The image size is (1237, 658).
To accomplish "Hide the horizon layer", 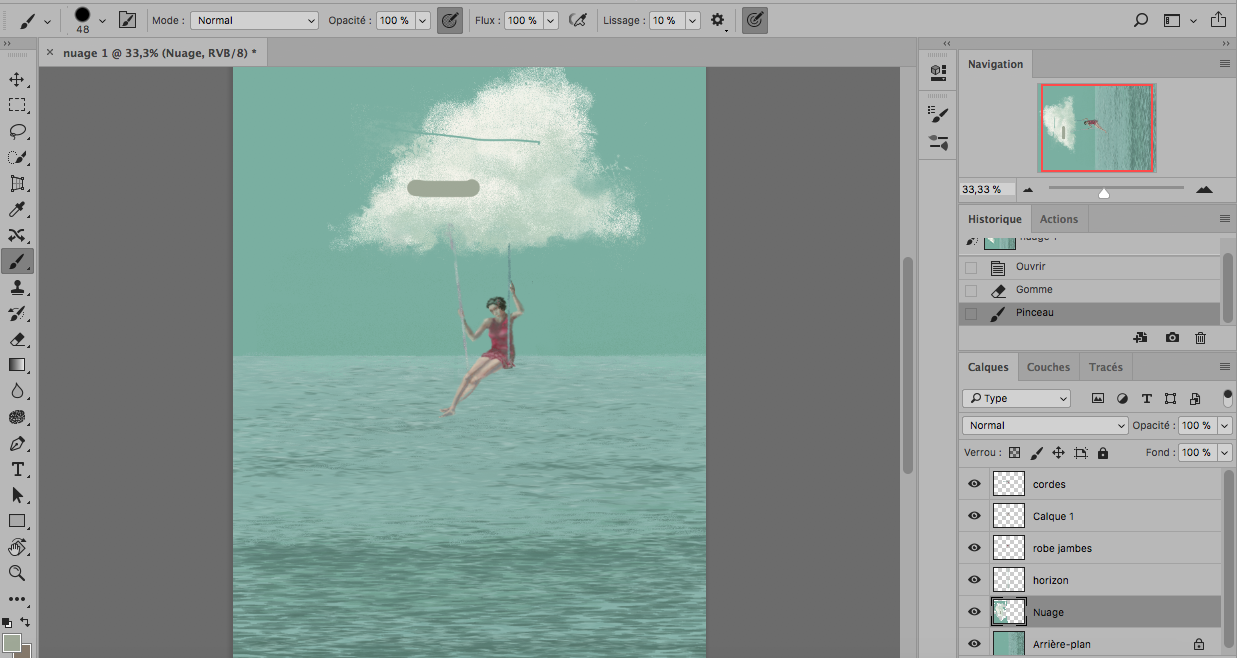I will point(974,580).
